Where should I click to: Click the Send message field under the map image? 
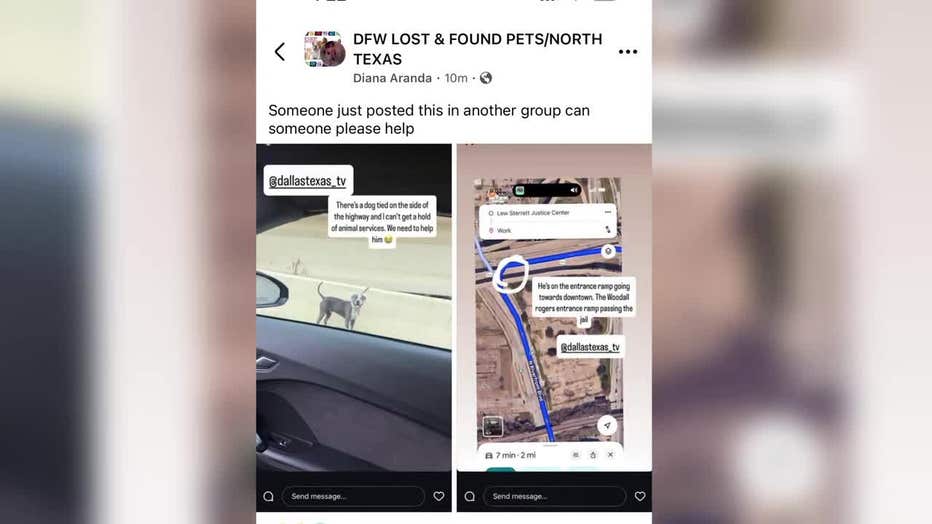point(554,496)
